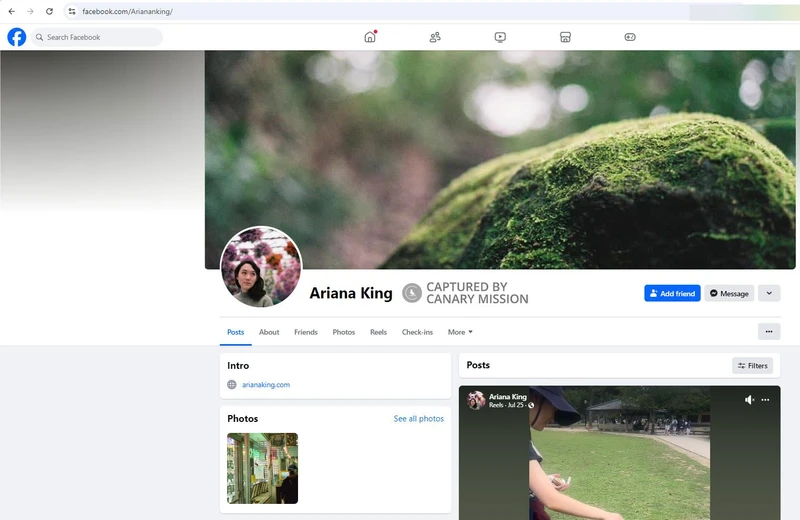Open the three-dot menu on the reel
The width and height of the screenshot is (800, 520).
tap(765, 400)
